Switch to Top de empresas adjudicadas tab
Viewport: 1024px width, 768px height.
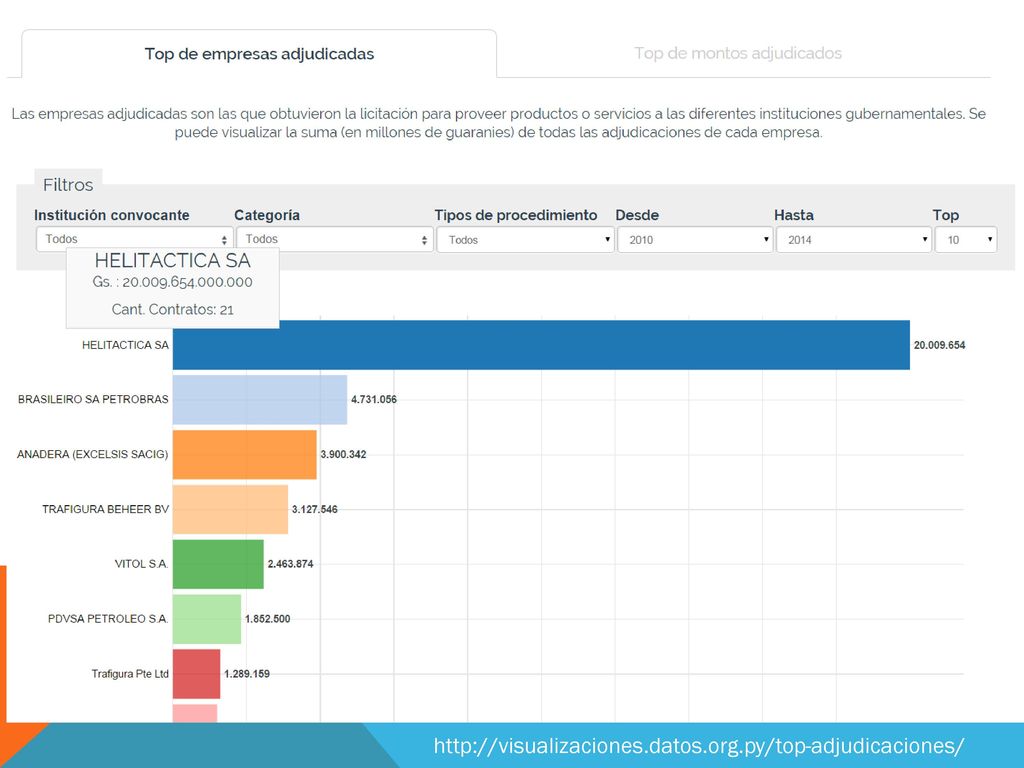click(259, 54)
